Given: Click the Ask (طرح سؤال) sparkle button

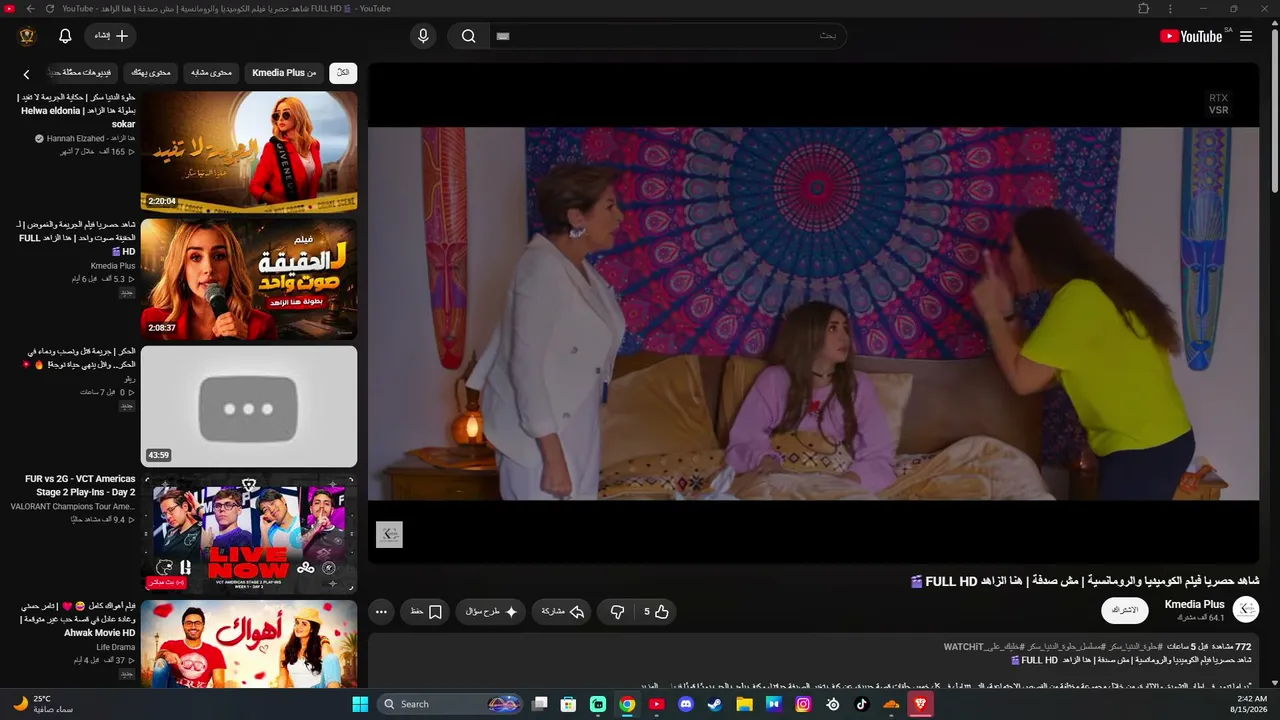Looking at the screenshot, I should [491, 612].
